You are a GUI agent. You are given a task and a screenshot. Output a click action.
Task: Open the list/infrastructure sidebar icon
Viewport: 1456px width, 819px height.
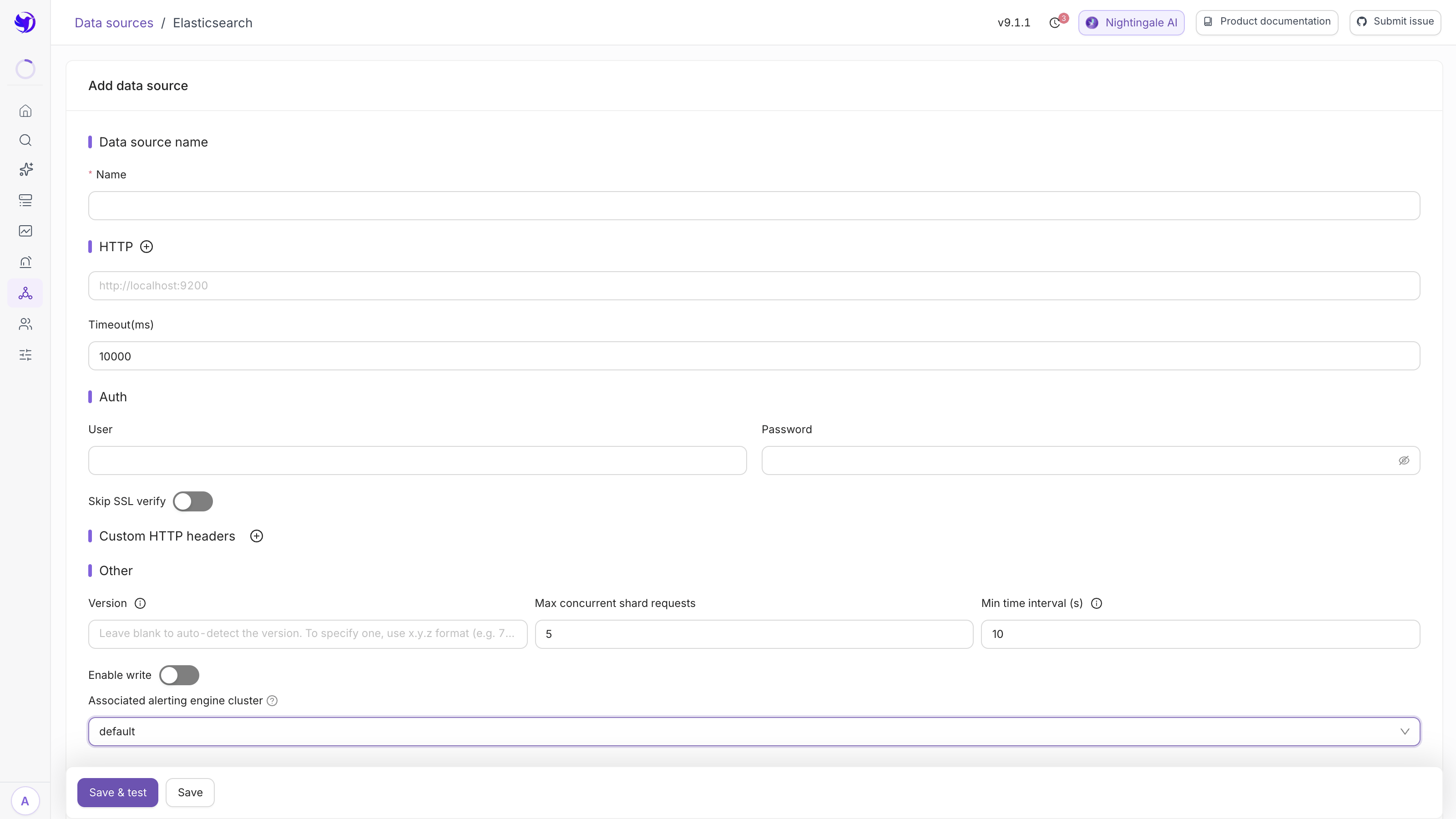click(x=25, y=200)
